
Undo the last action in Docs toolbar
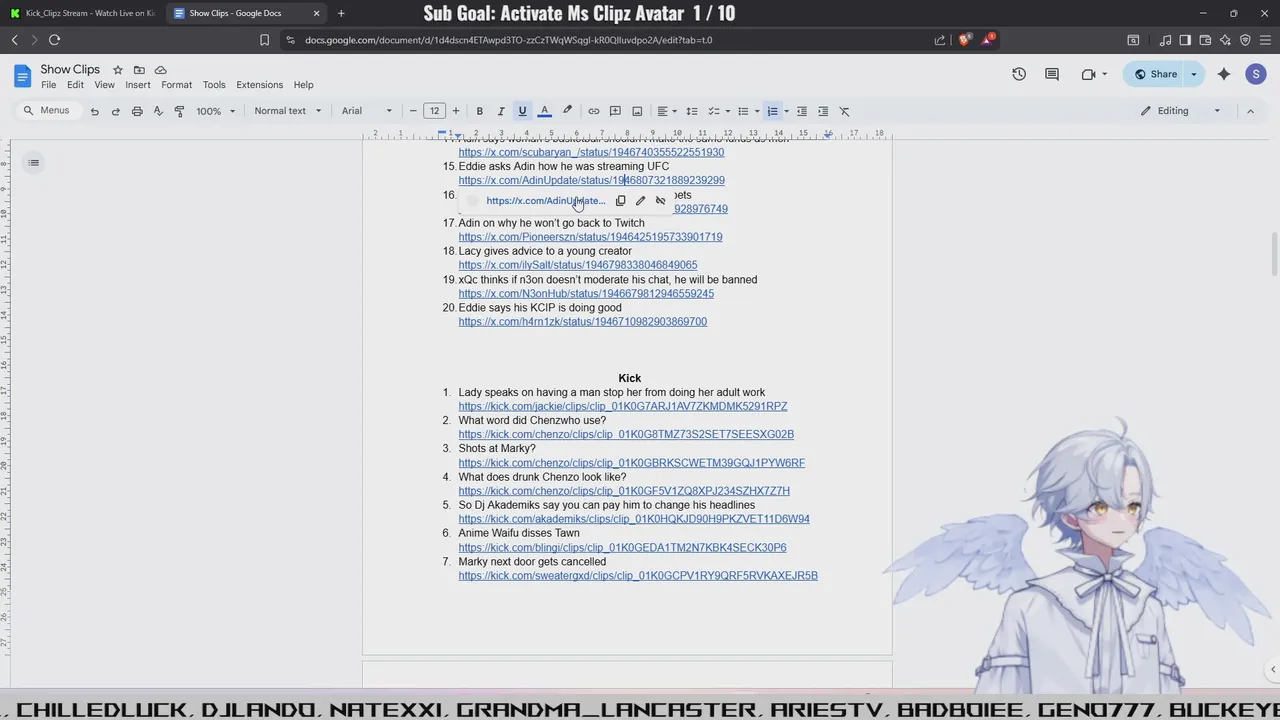[x=94, y=111]
